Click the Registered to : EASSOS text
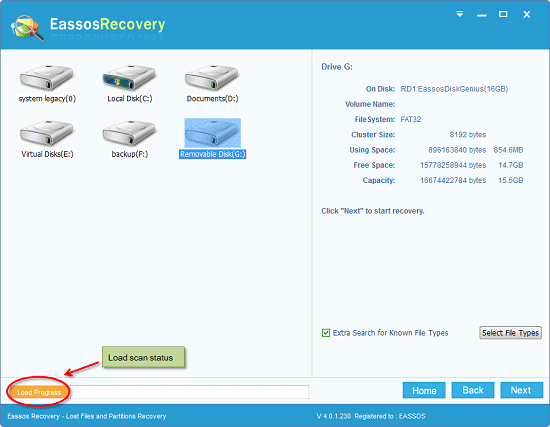The width and height of the screenshot is (550, 427). [x=390, y=416]
